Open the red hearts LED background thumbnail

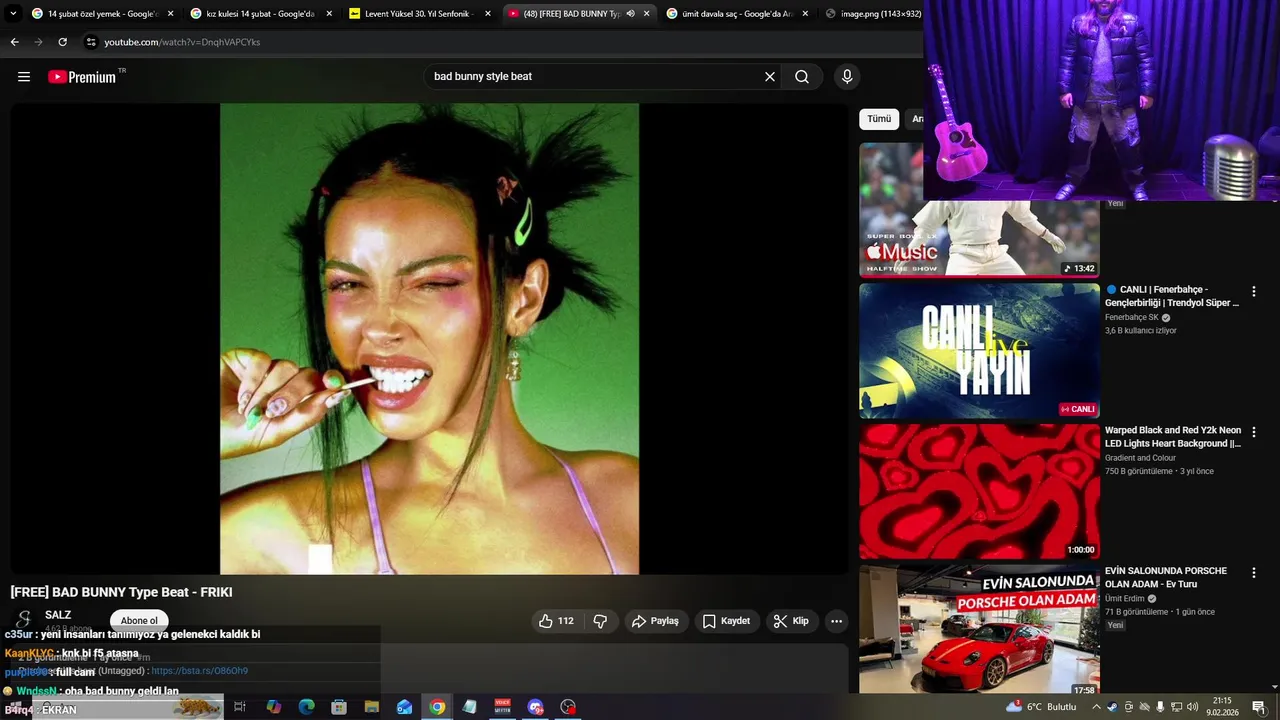979,491
